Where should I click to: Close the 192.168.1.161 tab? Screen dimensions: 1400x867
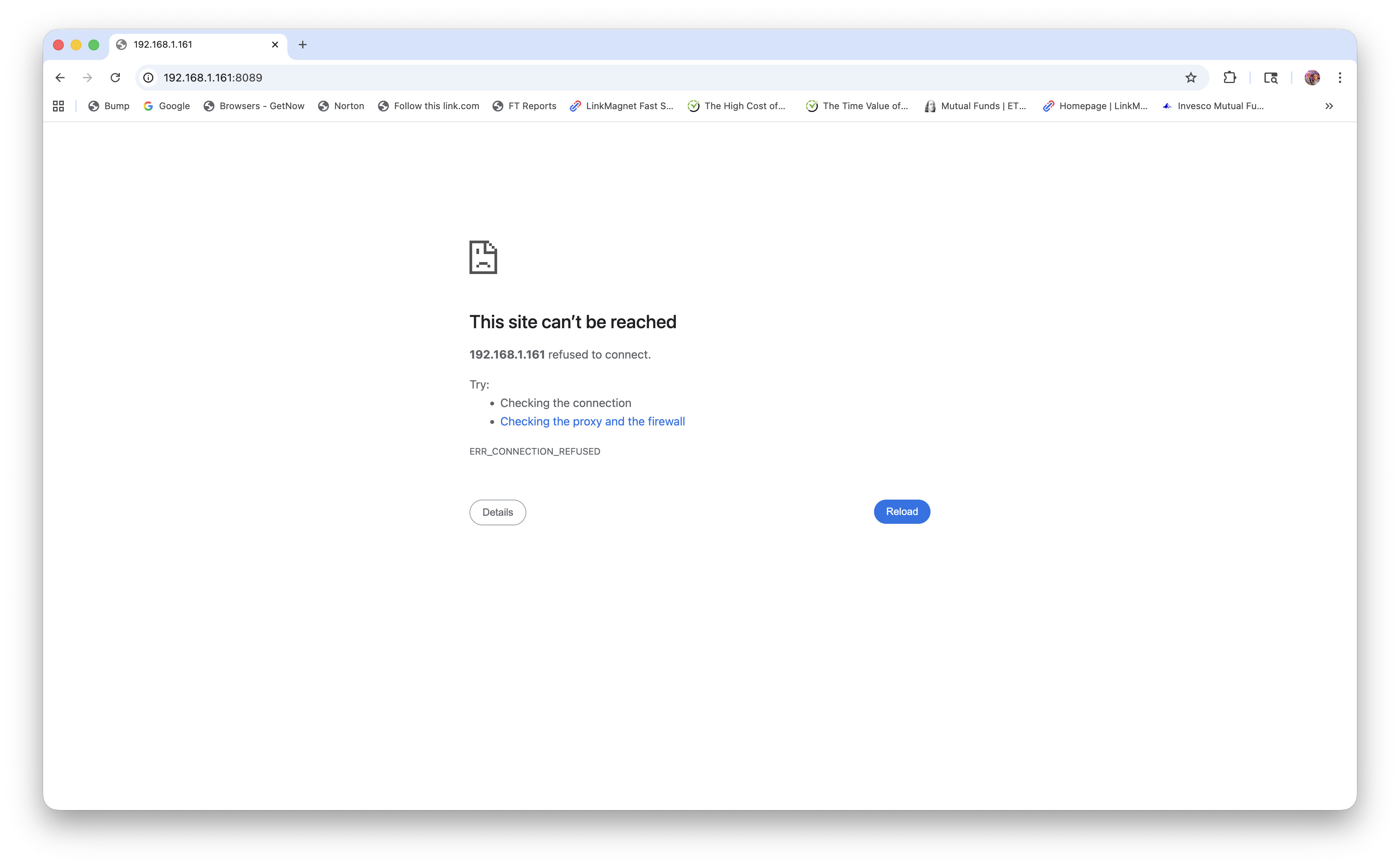275,45
